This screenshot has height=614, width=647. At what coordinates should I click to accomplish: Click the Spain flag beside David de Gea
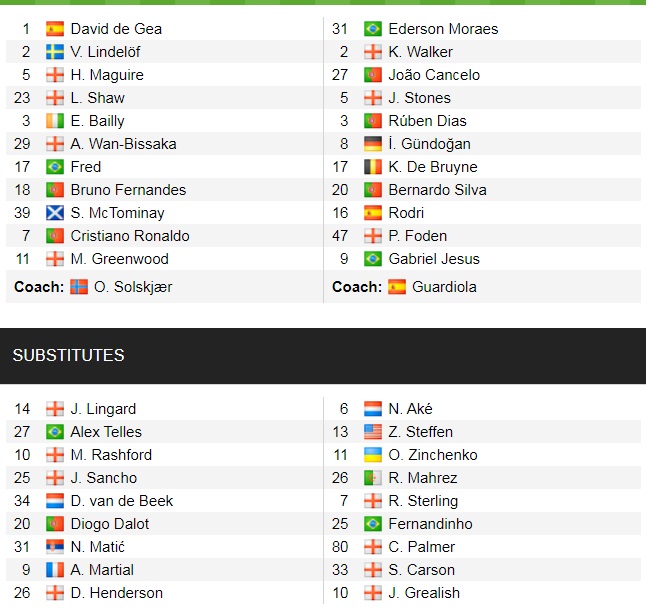tap(55, 29)
